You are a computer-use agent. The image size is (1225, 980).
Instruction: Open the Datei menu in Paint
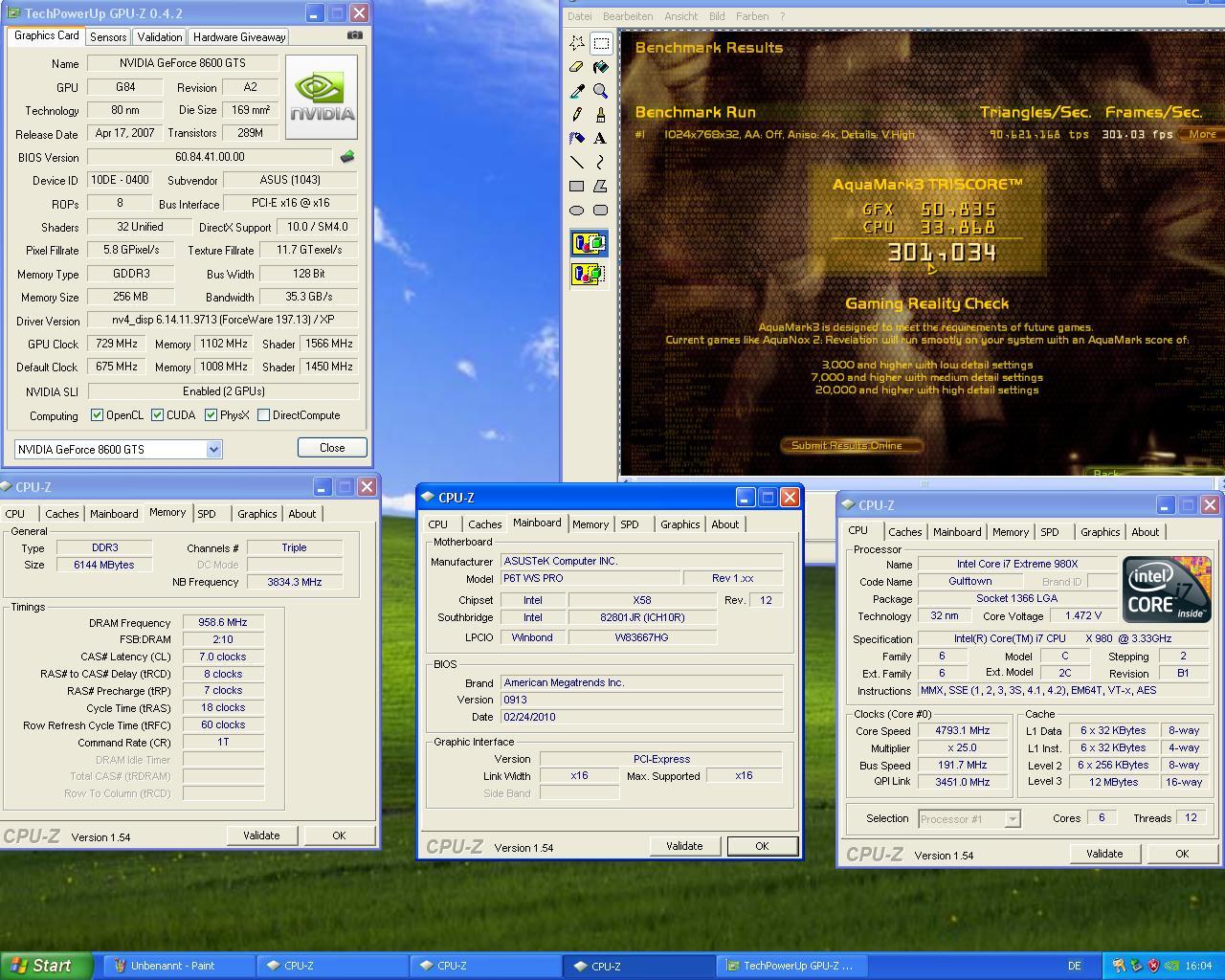coord(580,16)
